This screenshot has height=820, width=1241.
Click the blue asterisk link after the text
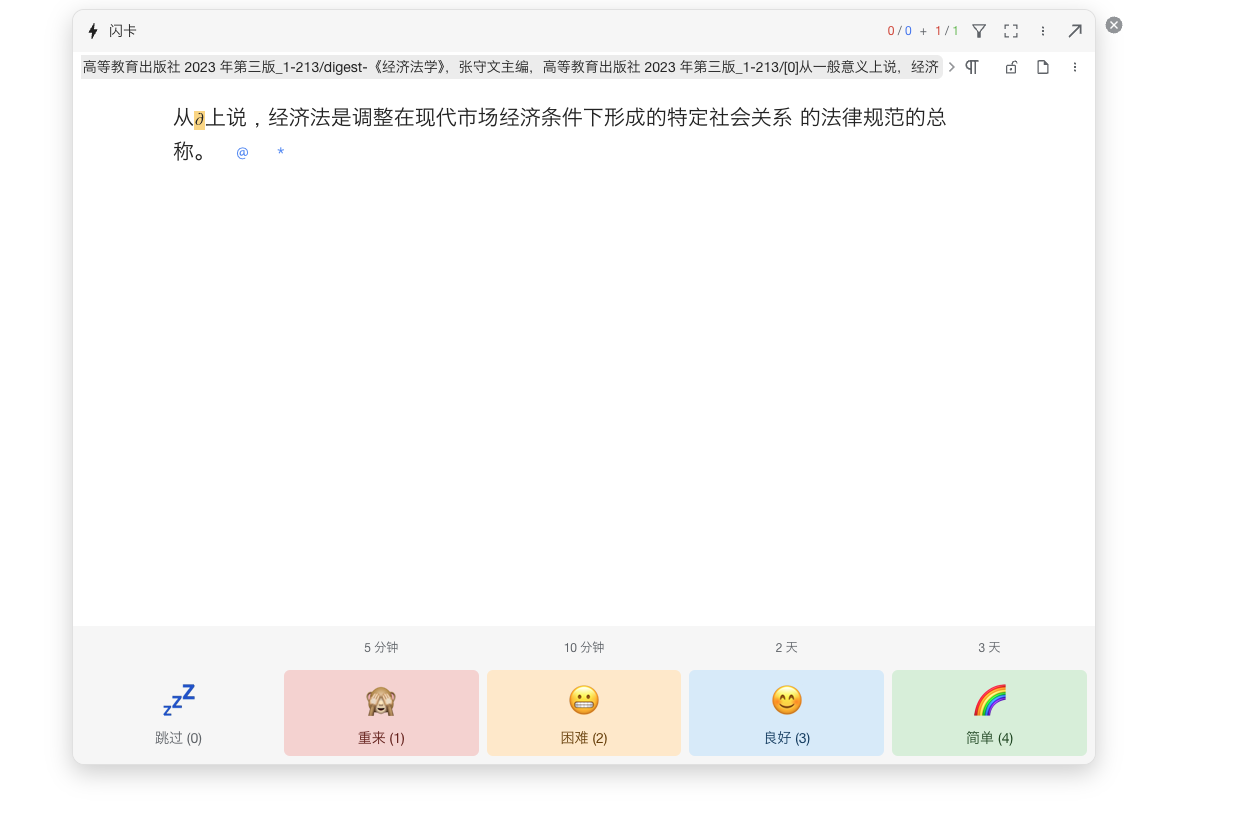[x=280, y=152]
